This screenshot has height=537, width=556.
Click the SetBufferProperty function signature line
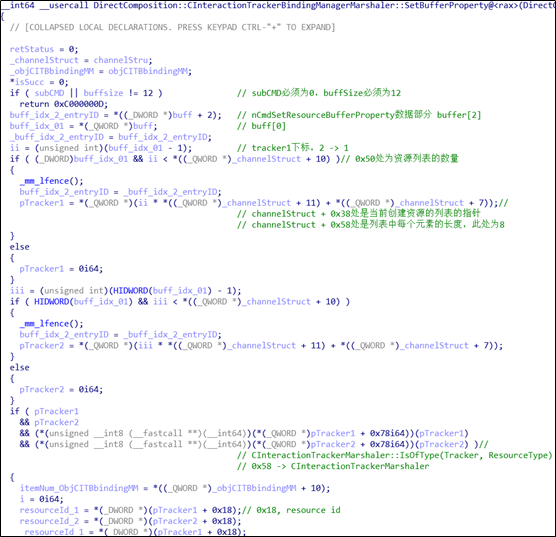(x=278, y=6)
